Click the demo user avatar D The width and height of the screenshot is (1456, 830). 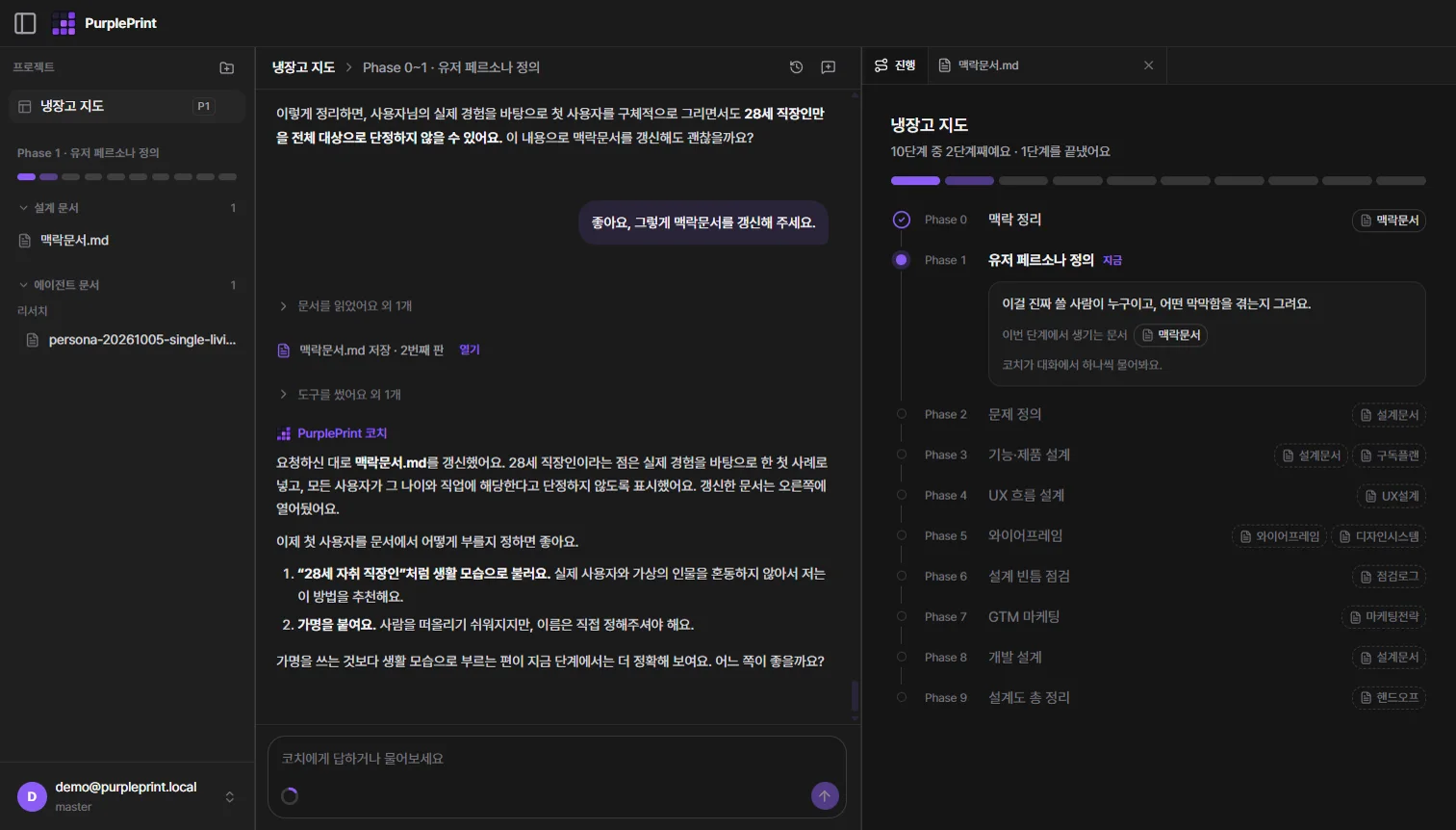[32, 796]
